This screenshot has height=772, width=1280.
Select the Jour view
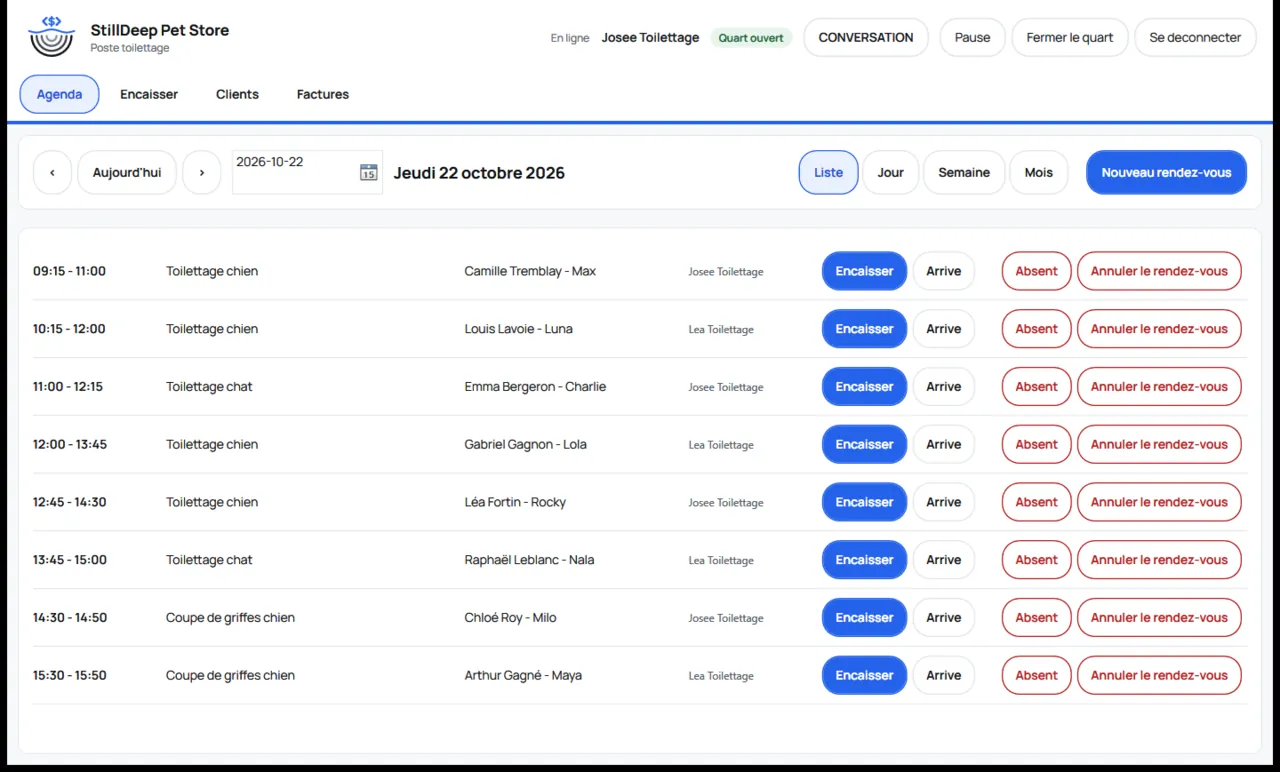click(890, 172)
